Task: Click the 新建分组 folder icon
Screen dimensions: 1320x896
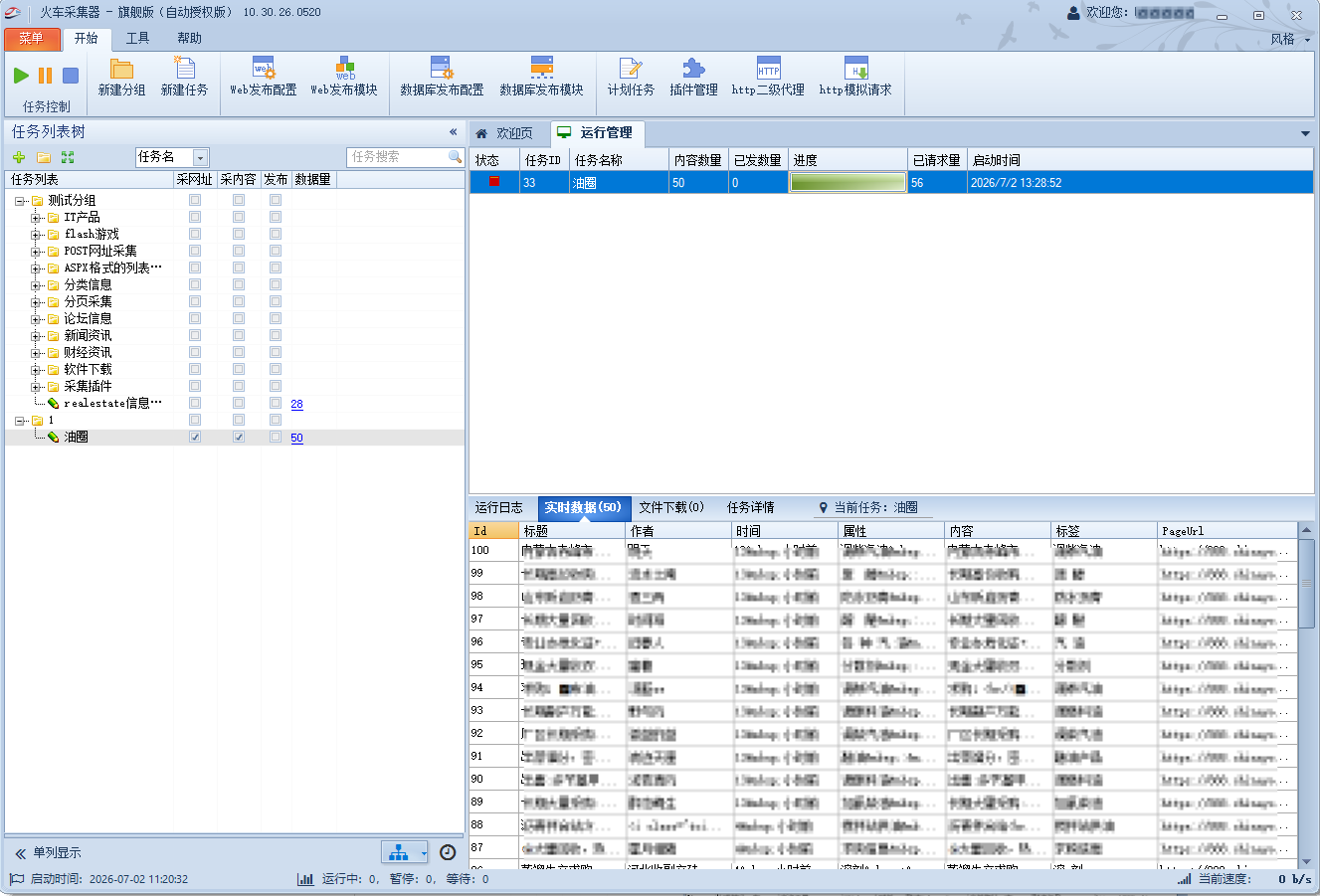Action: (x=121, y=69)
